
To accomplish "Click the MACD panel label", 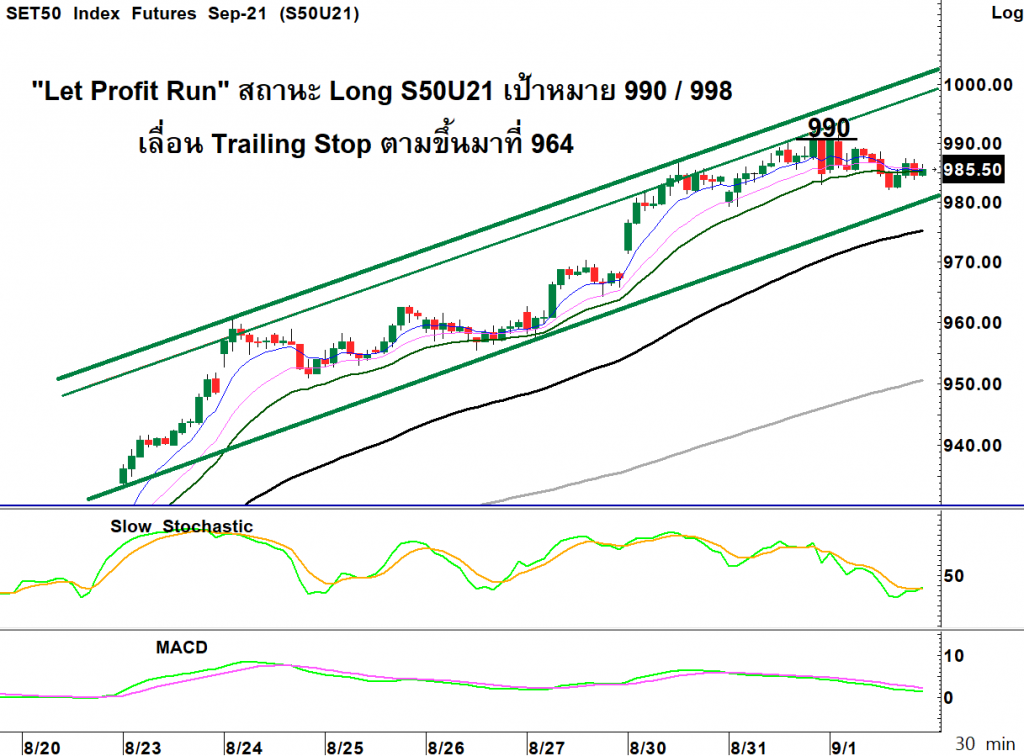I will click(182, 648).
